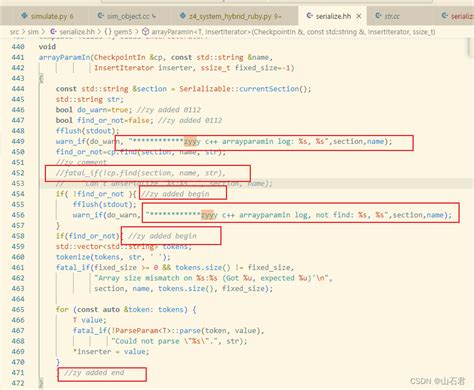Click 'fatal_if(fixed_size' on line 461
Viewport: 474px width, 390px height.
click(96, 268)
